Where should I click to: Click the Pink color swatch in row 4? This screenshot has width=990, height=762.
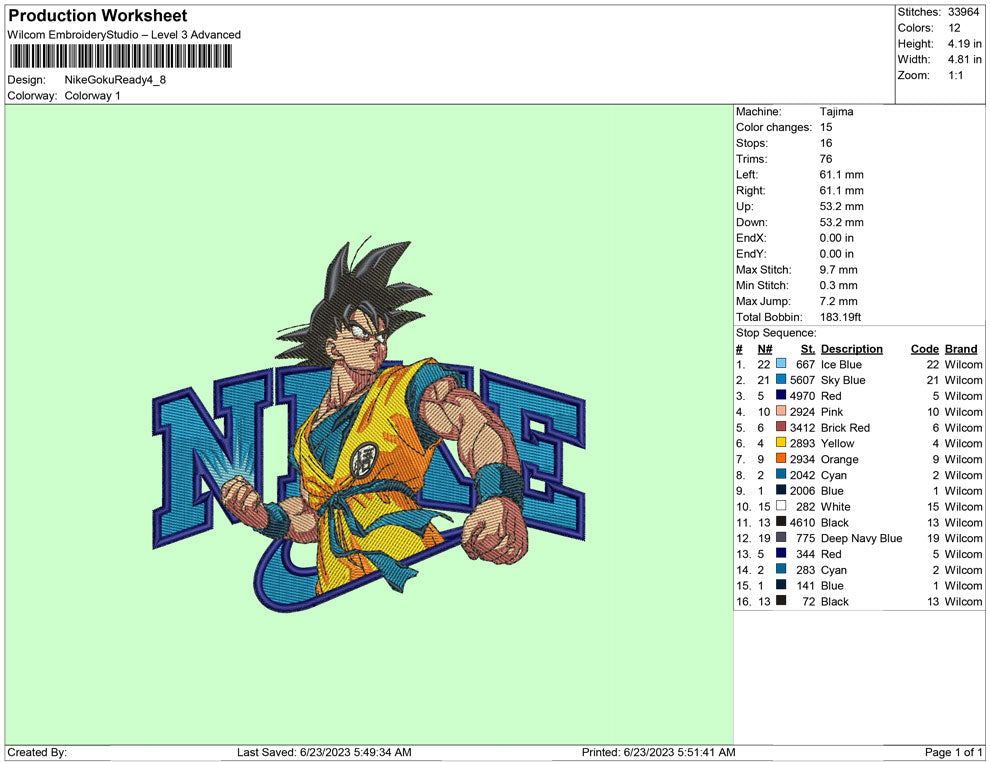pos(781,412)
